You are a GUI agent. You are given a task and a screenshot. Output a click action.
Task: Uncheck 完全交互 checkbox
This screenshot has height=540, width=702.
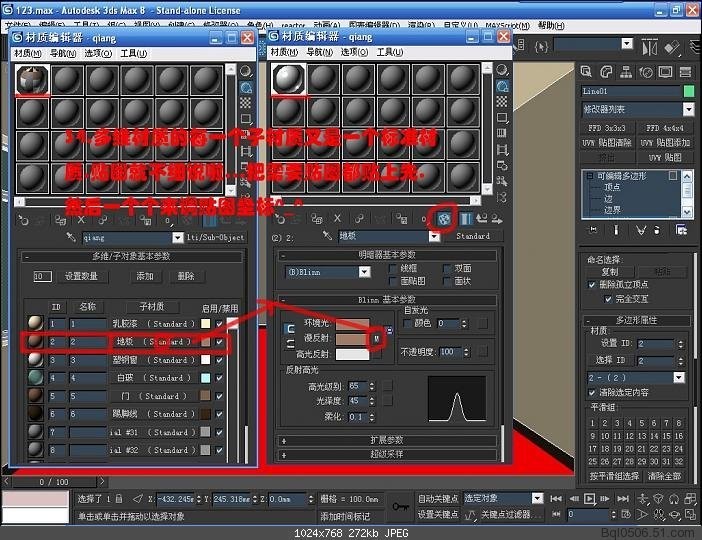click(x=608, y=299)
